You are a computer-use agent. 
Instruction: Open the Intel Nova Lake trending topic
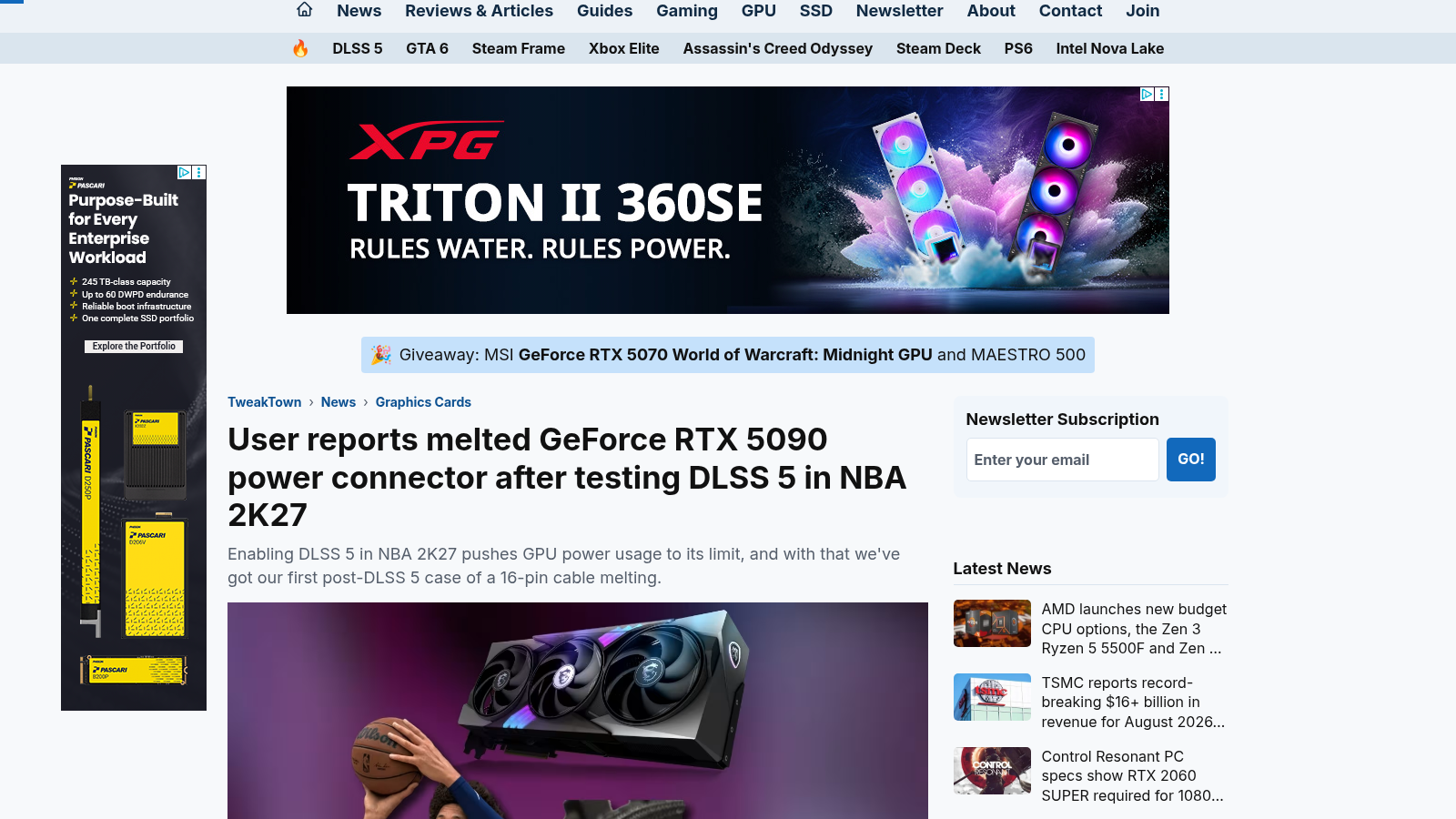point(1110,48)
